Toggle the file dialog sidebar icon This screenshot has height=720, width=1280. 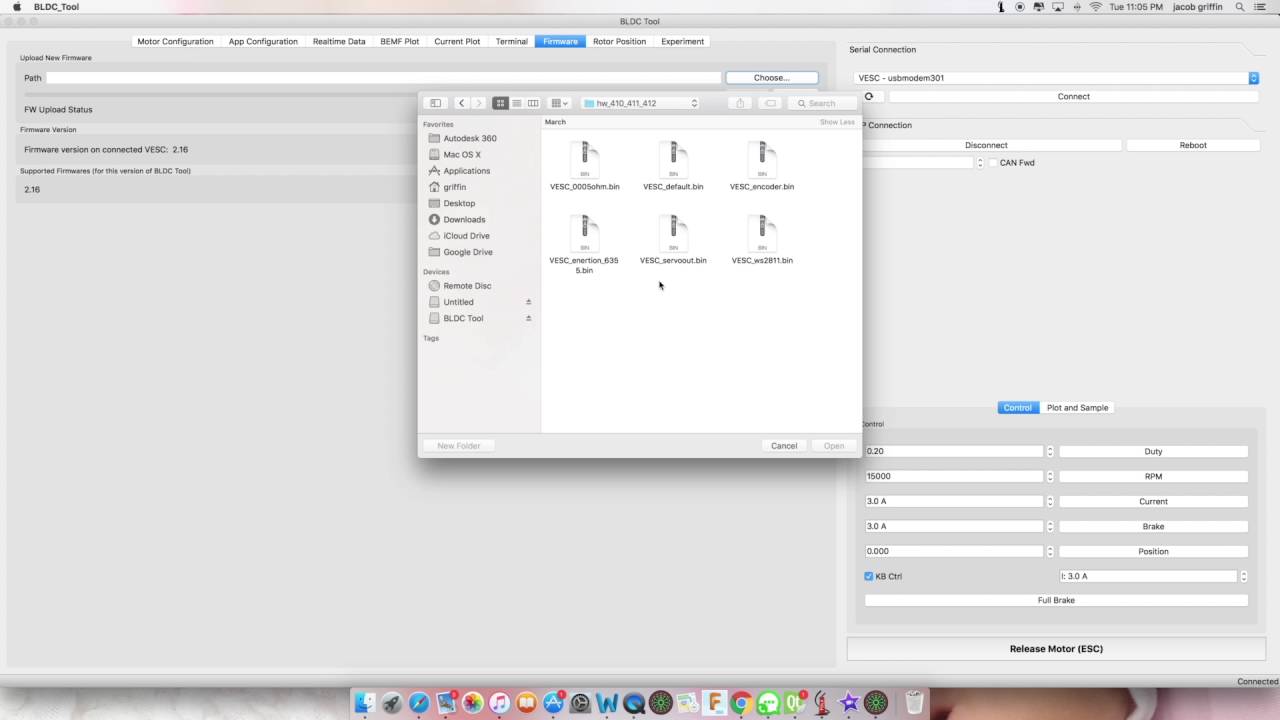435,103
